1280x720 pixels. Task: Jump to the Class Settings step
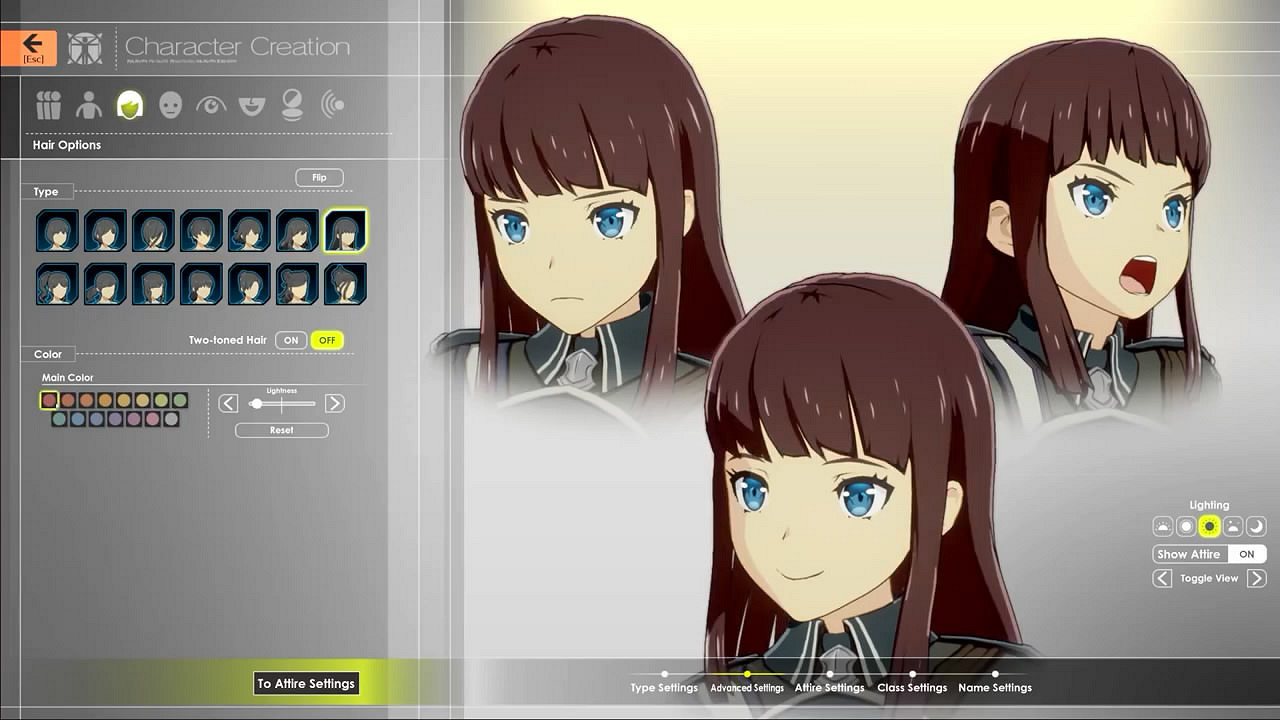click(x=912, y=686)
